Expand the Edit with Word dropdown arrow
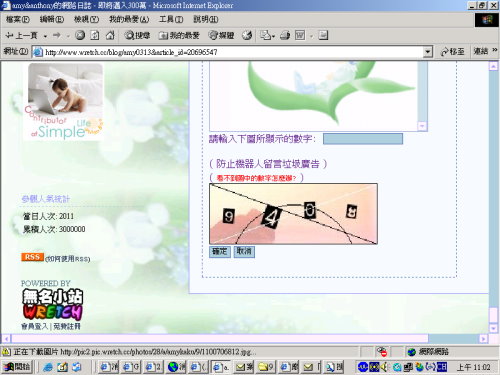Image resolution: width=500 pixels, height=375 pixels. (x=311, y=36)
